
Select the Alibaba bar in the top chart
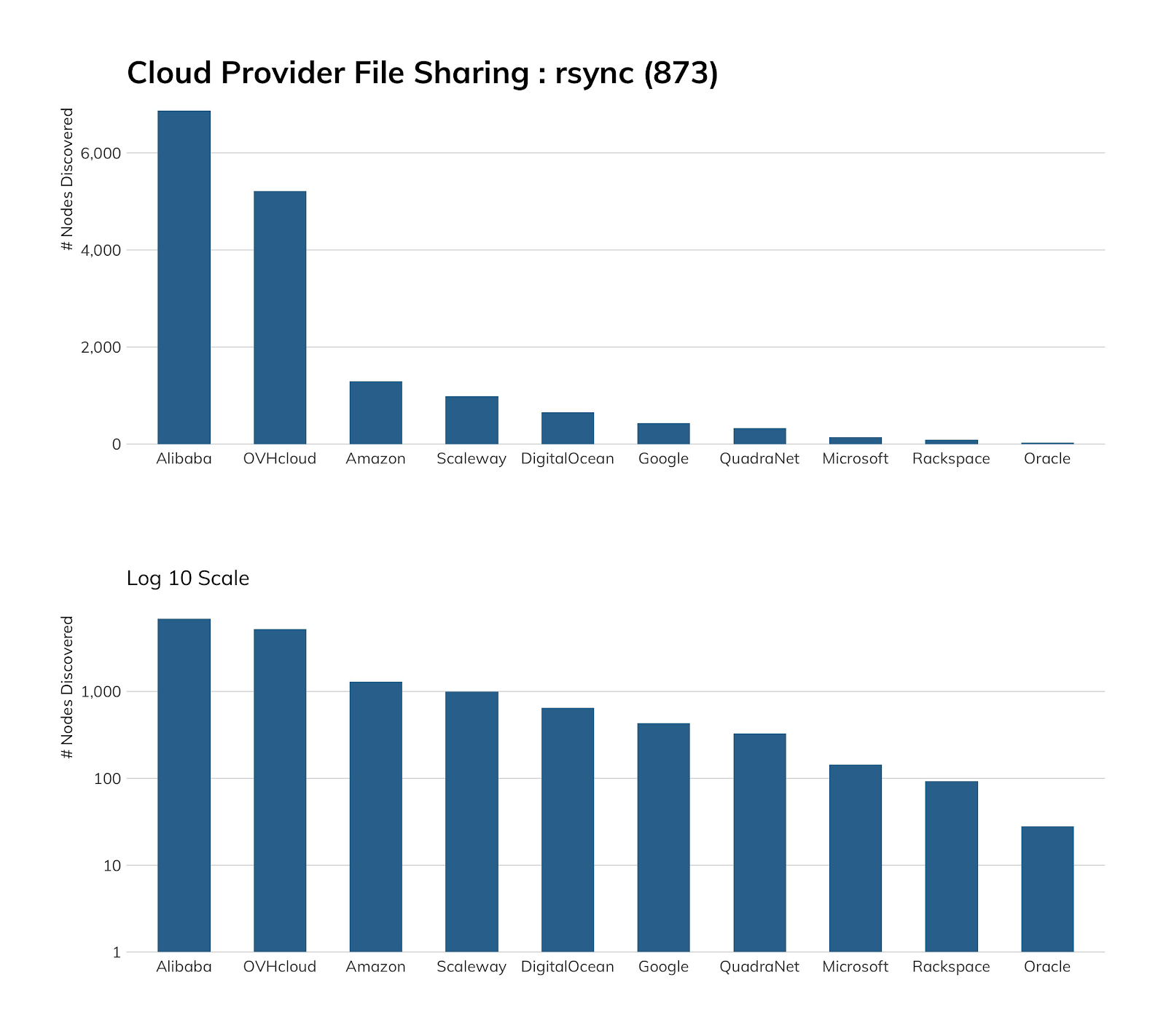click(183, 277)
